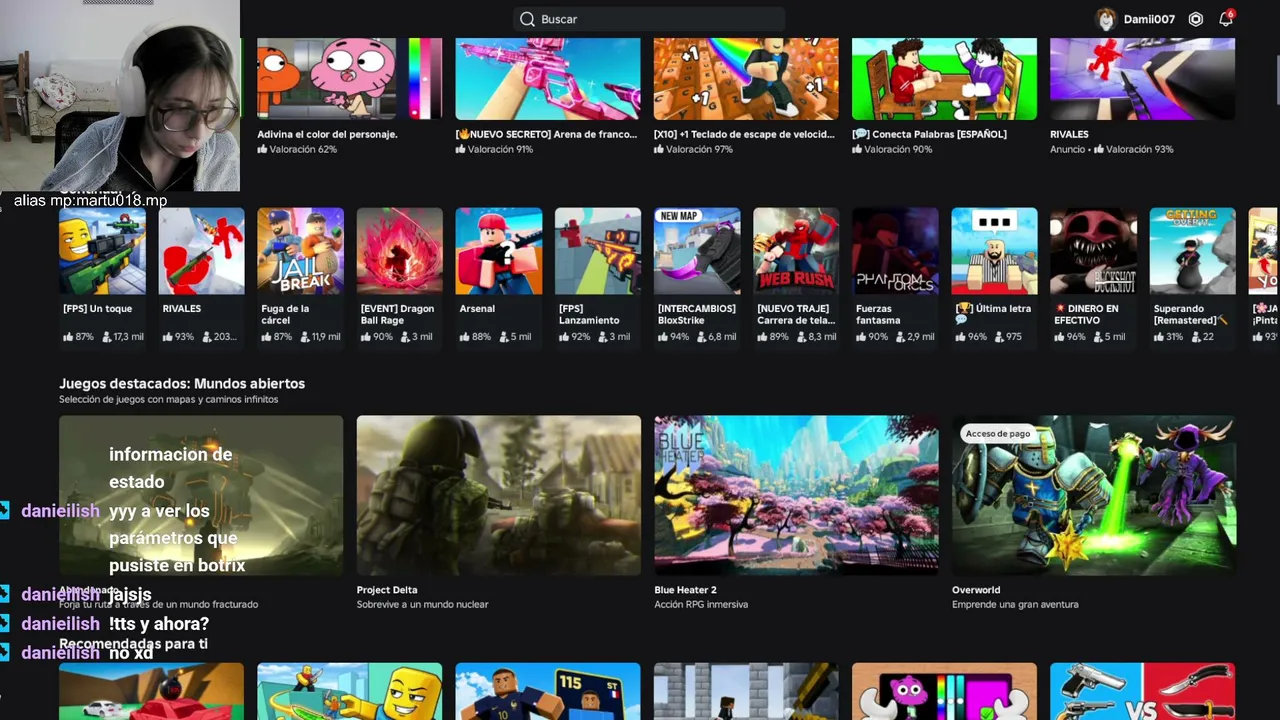Click the player count icon under Fuga de la cárcel

304,337
